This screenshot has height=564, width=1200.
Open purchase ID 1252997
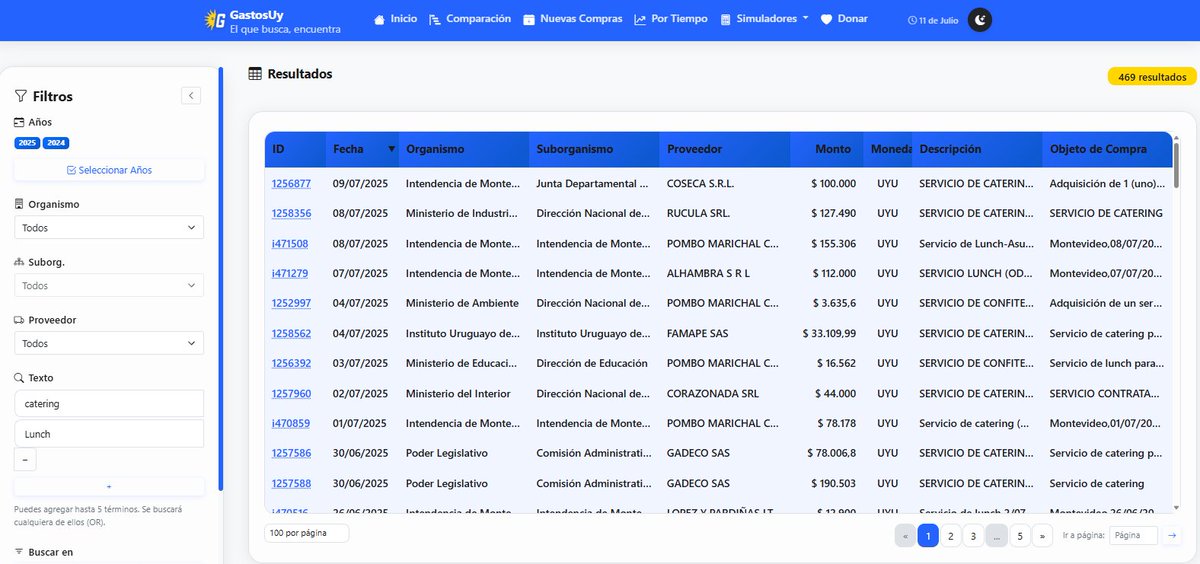tap(291, 303)
